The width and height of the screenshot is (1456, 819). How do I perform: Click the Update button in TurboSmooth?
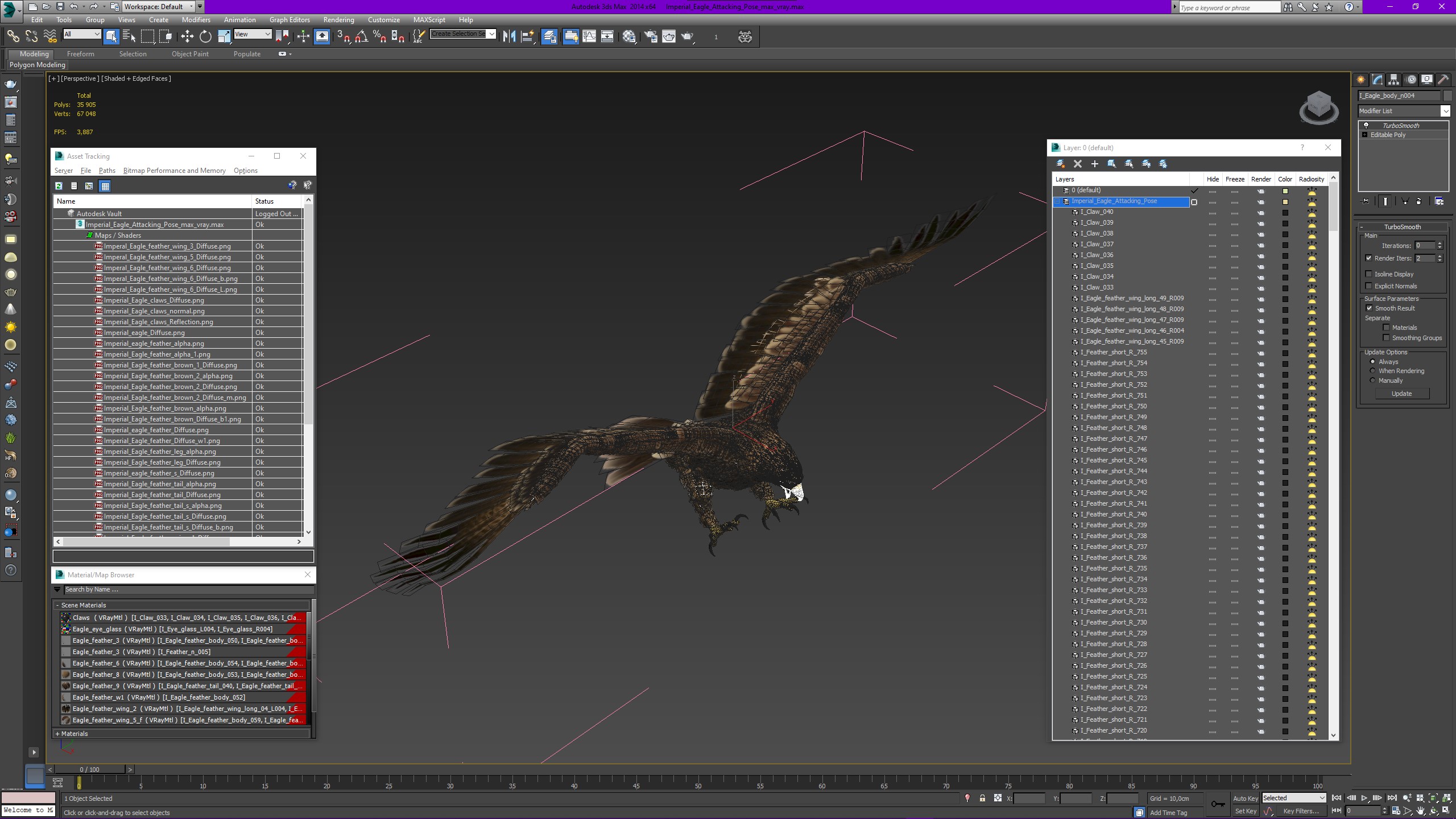coord(1401,394)
